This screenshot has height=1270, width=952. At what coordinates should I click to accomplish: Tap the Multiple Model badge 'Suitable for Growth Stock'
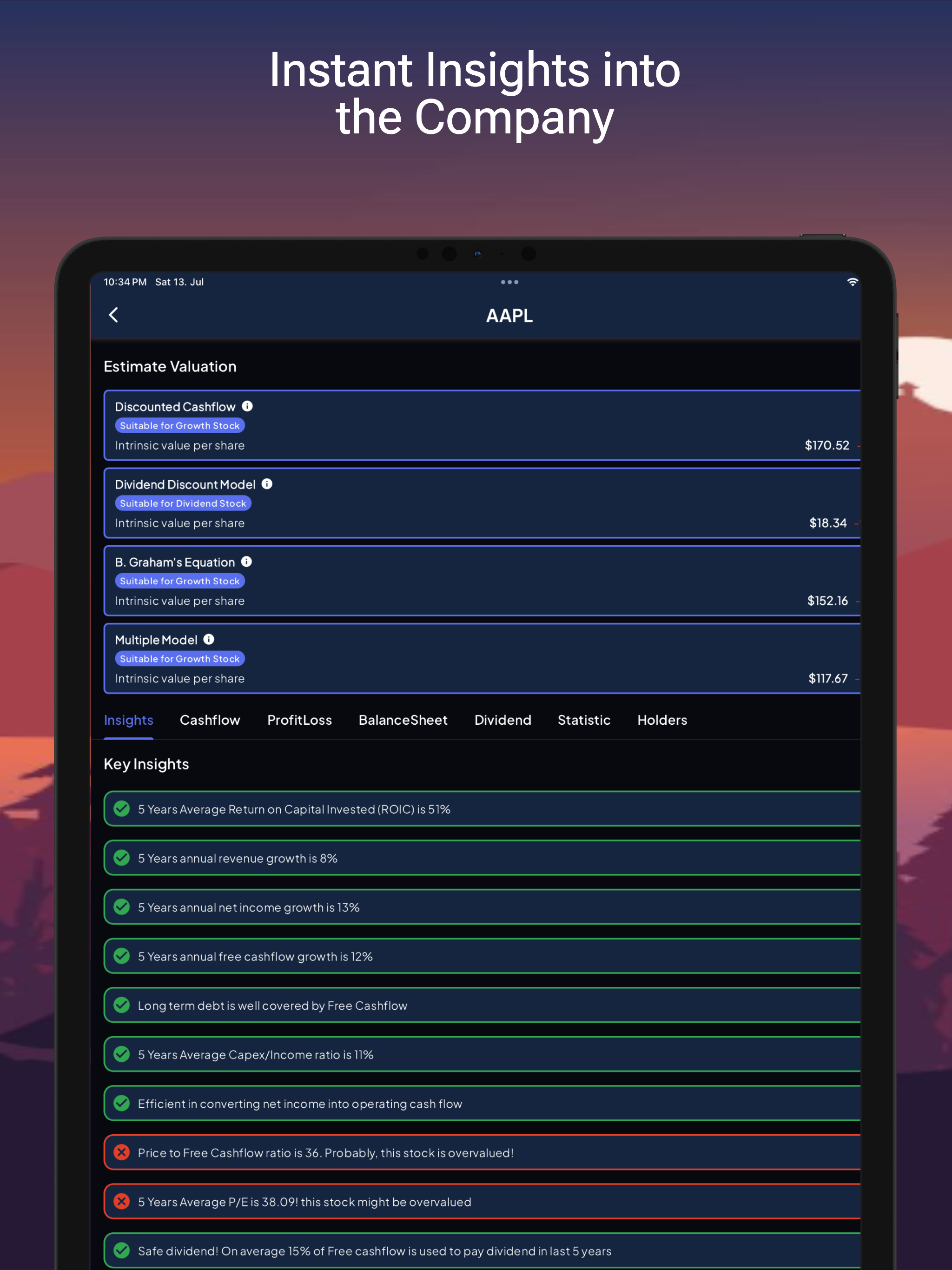(180, 659)
